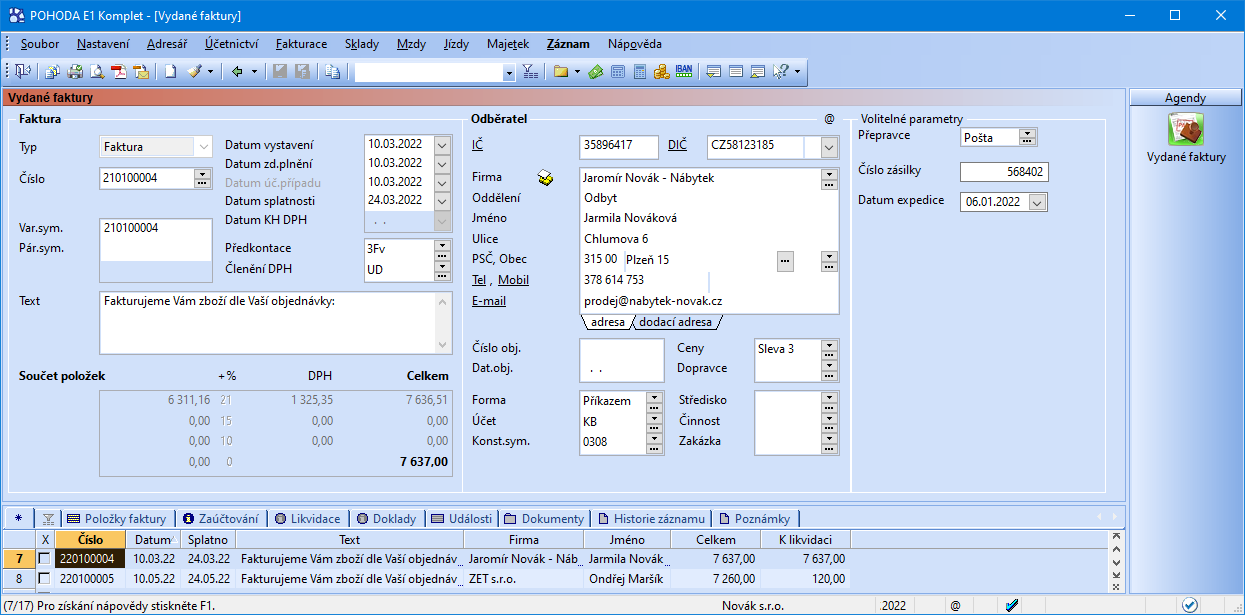Open print preview from the toolbar
The image size is (1245, 615).
(x=97, y=71)
